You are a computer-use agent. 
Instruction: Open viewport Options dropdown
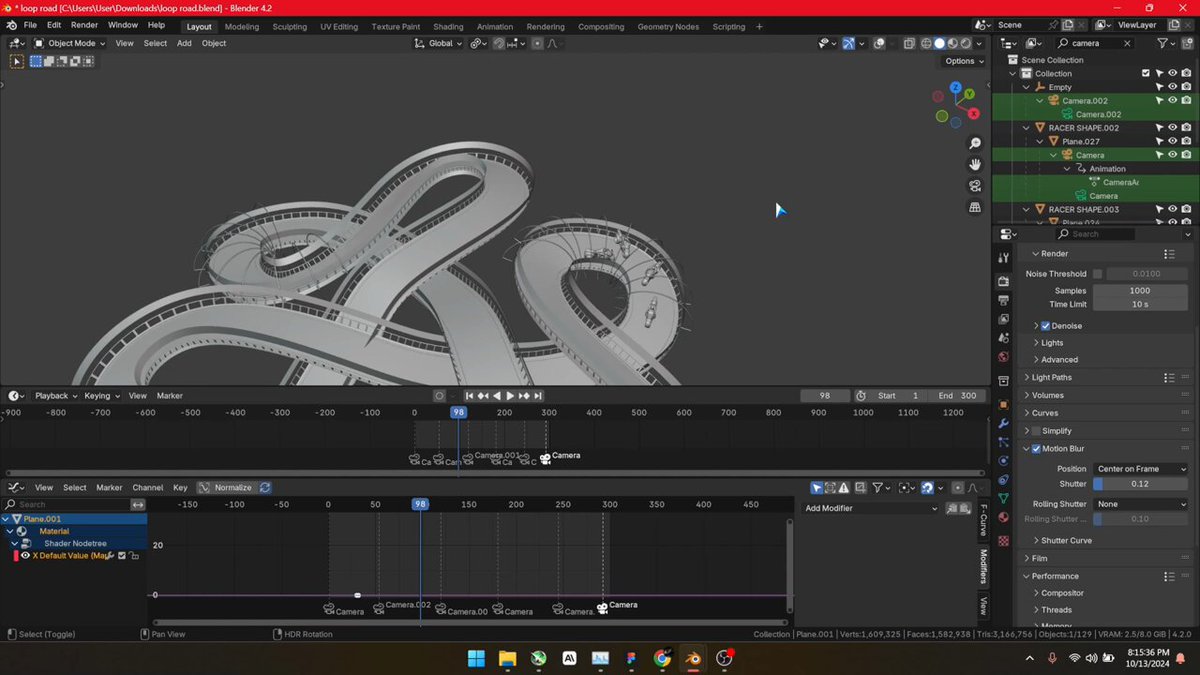coord(964,61)
